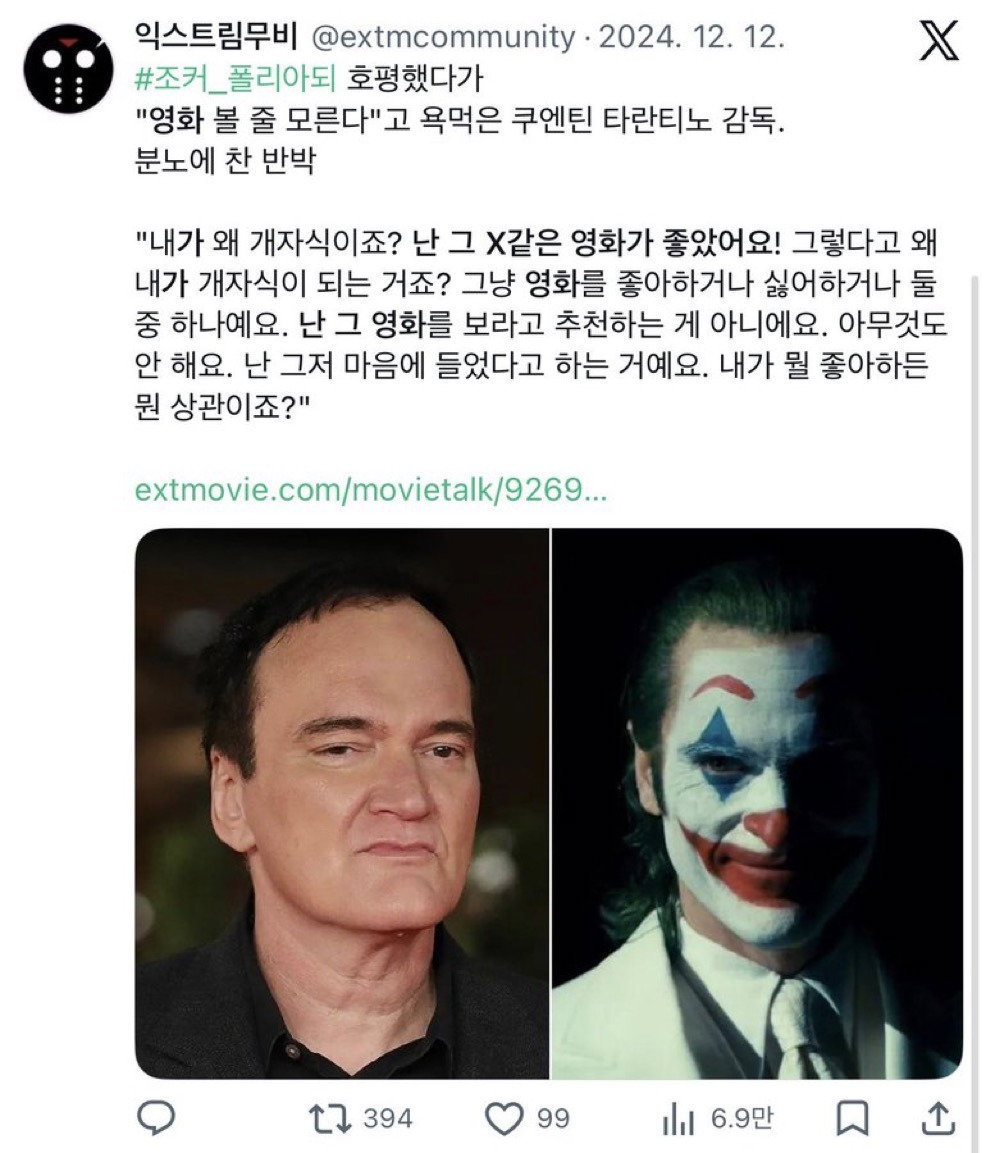Screen dimensions: 986x1153
Task: Click the 394 repost count
Action: click(x=387, y=1118)
